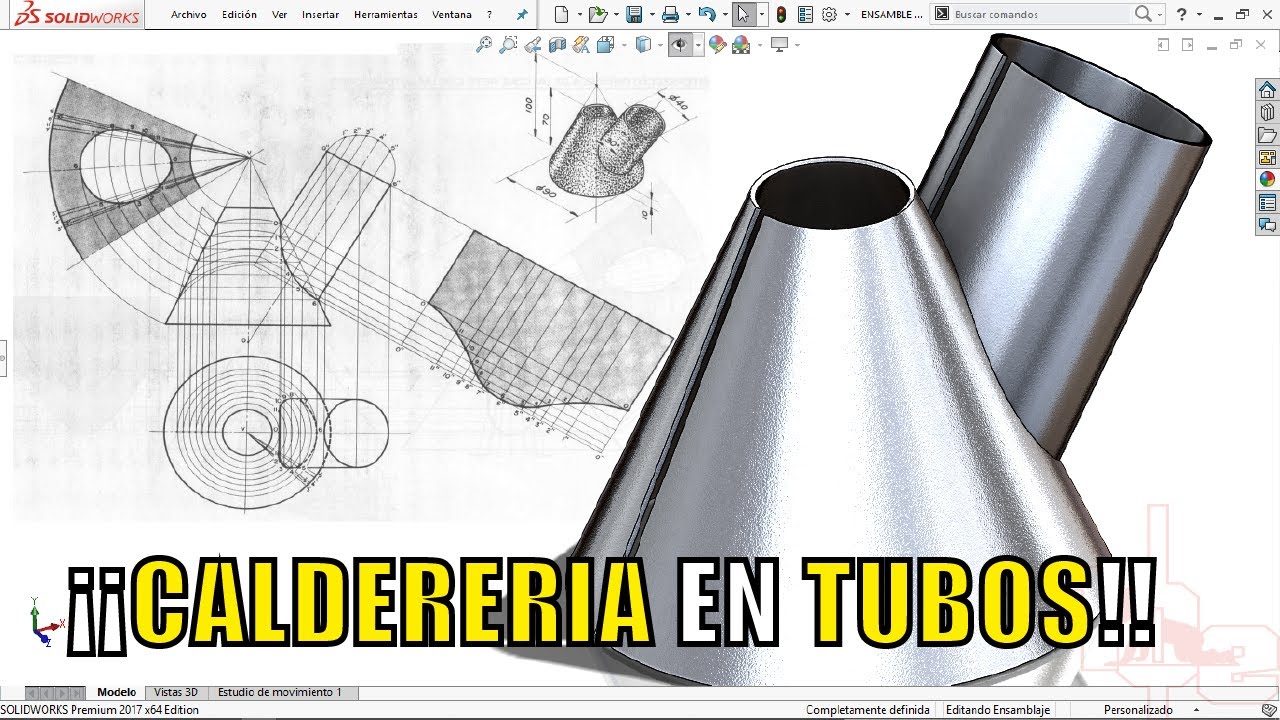Open the Ver menu
The width and height of the screenshot is (1280, 720).
click(279, 15)
